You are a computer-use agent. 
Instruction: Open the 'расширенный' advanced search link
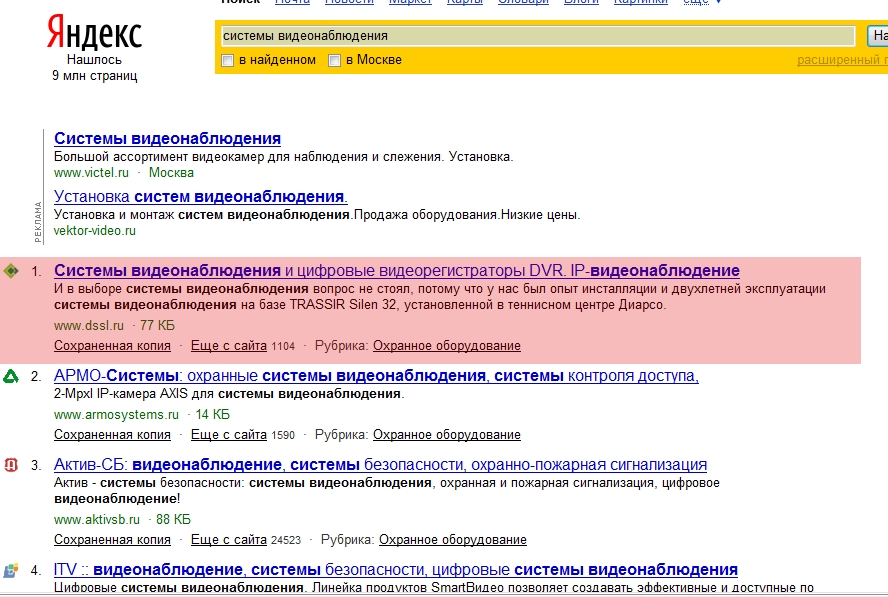point(842,60)
